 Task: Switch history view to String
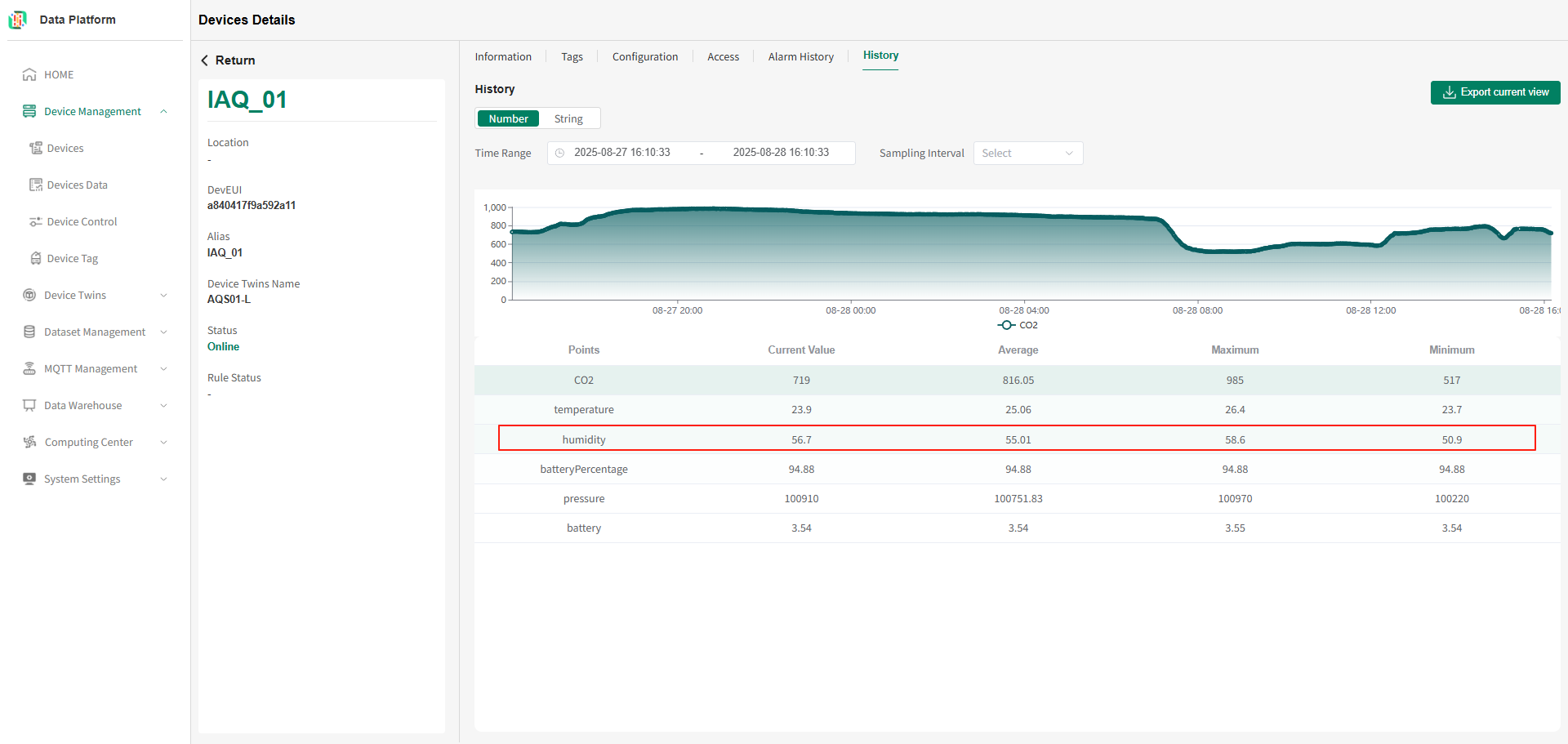568,118
